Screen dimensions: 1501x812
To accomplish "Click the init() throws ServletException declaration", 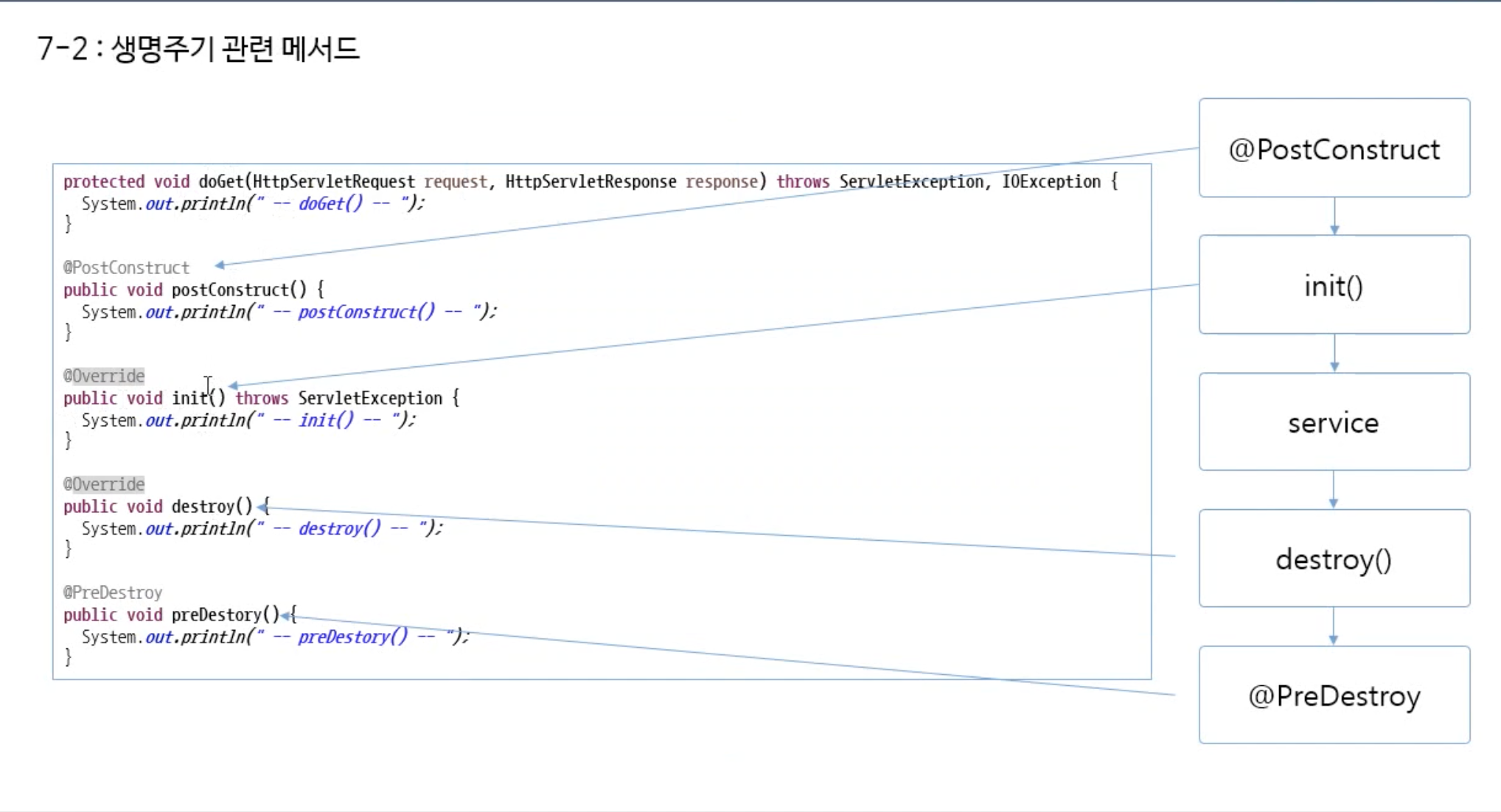I will 261,398.
